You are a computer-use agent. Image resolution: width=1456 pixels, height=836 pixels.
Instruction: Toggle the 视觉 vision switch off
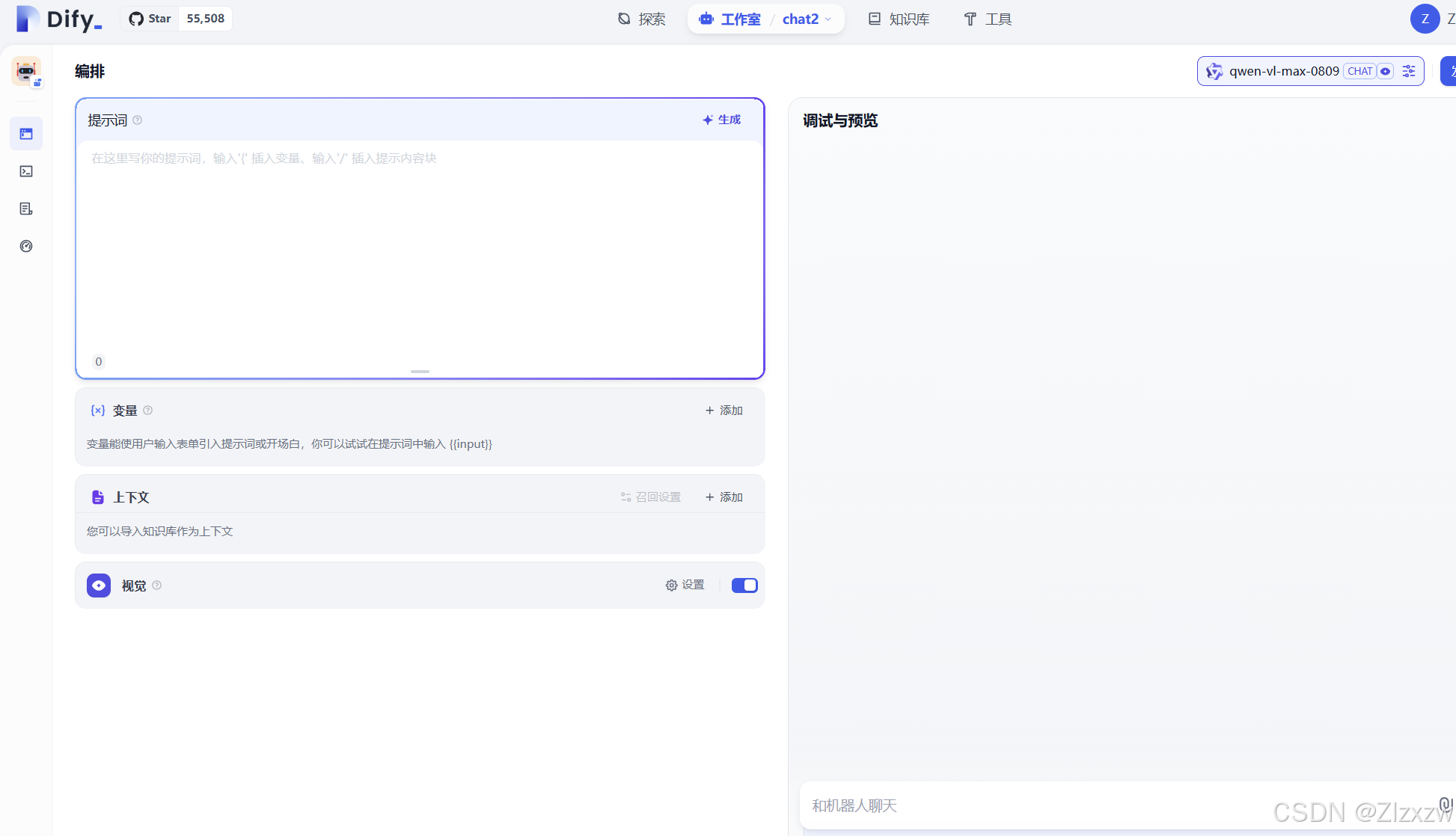point(744,585)
